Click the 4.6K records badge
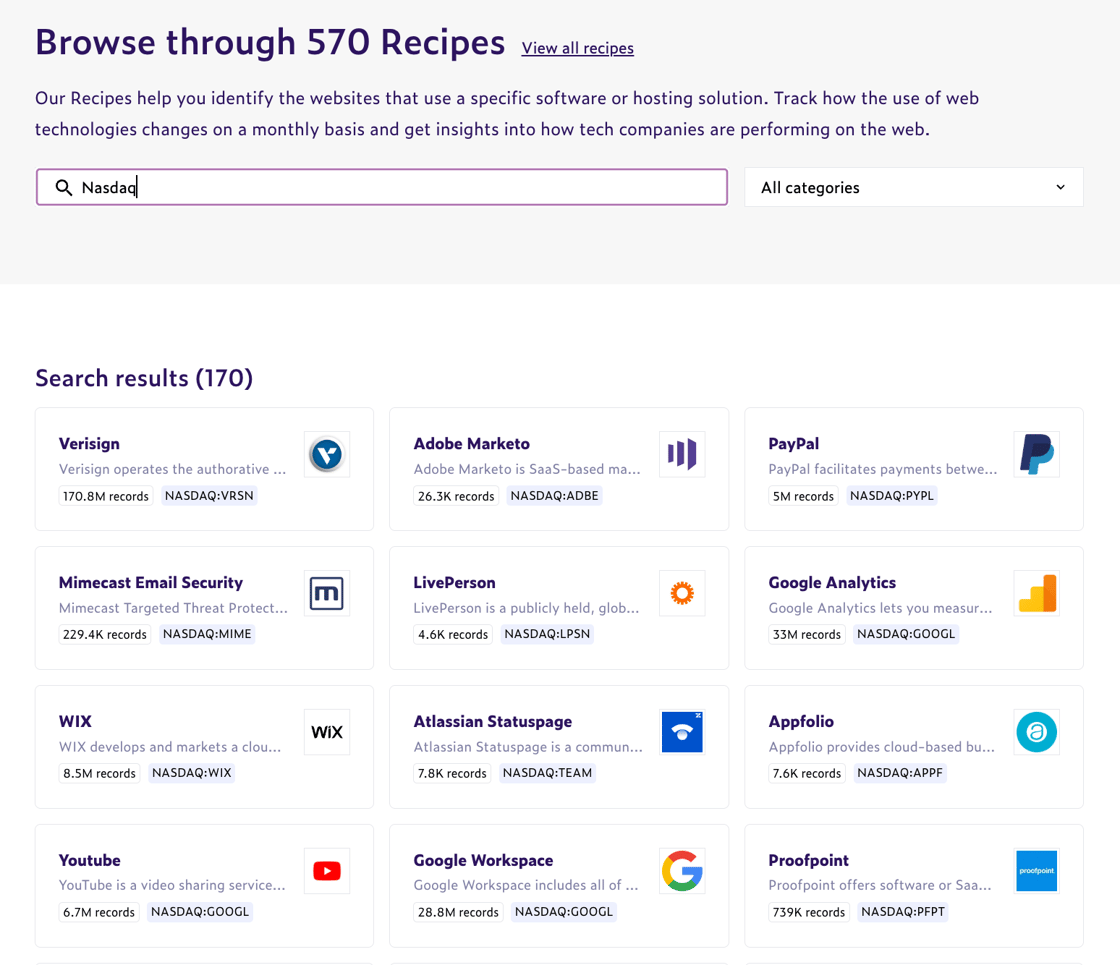Image resolution: width=1120 pixels, height=965 pixels. [453, 635]
